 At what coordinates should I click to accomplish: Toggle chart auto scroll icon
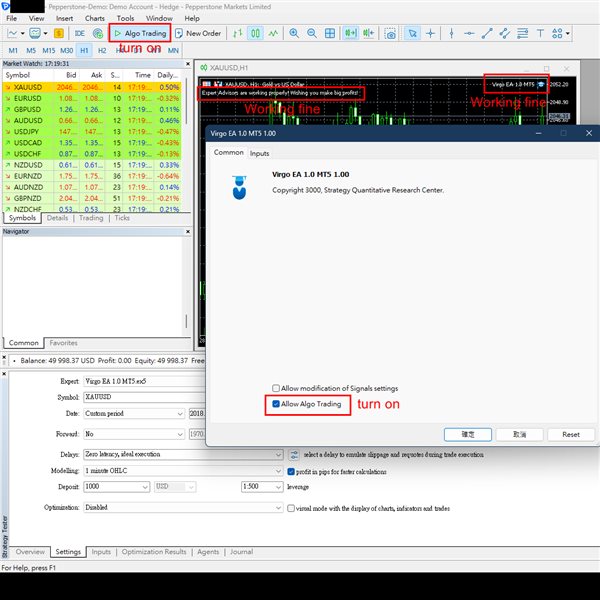(x=351, y=34)
